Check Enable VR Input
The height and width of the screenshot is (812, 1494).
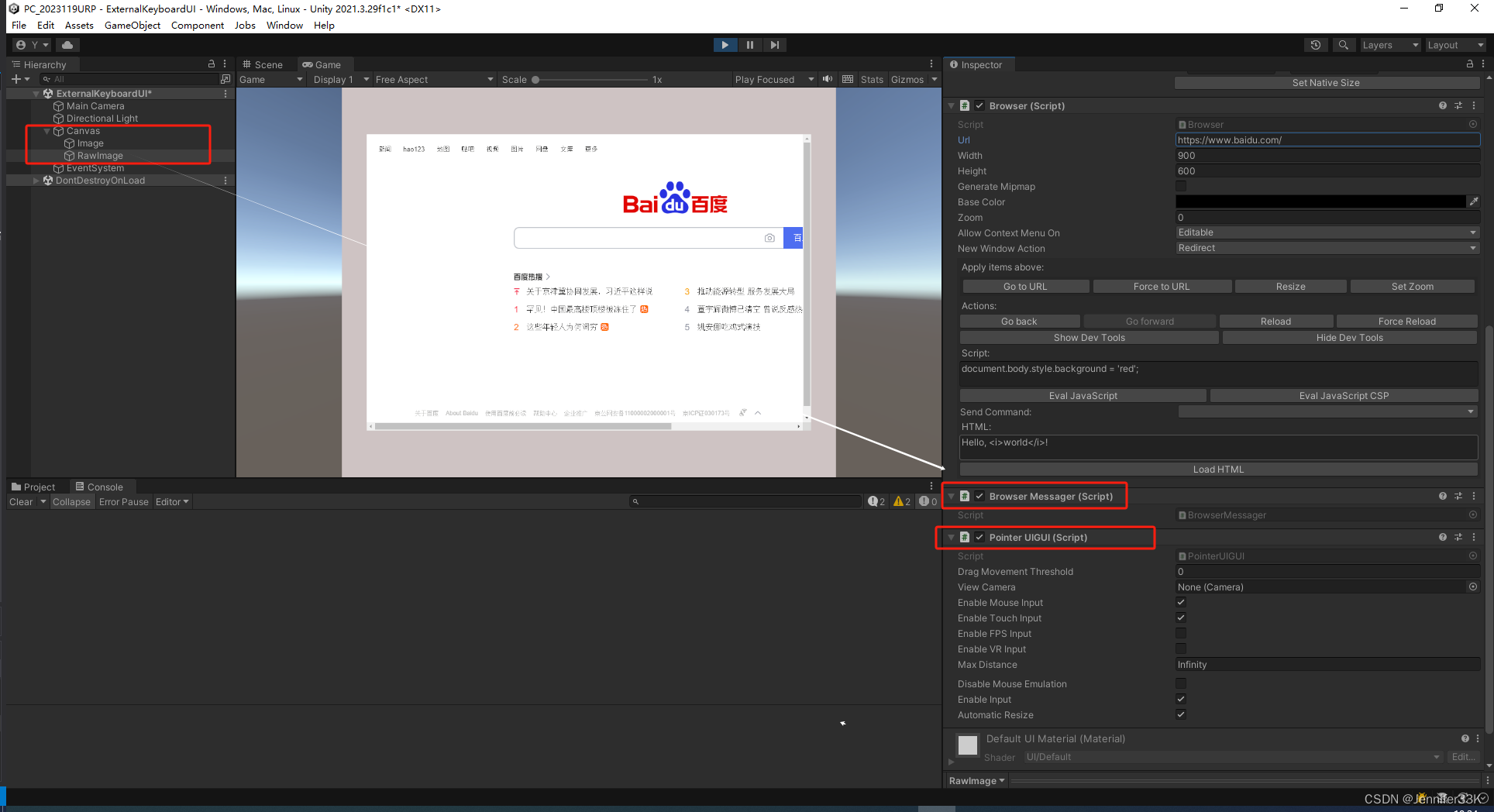point(1181,649)
